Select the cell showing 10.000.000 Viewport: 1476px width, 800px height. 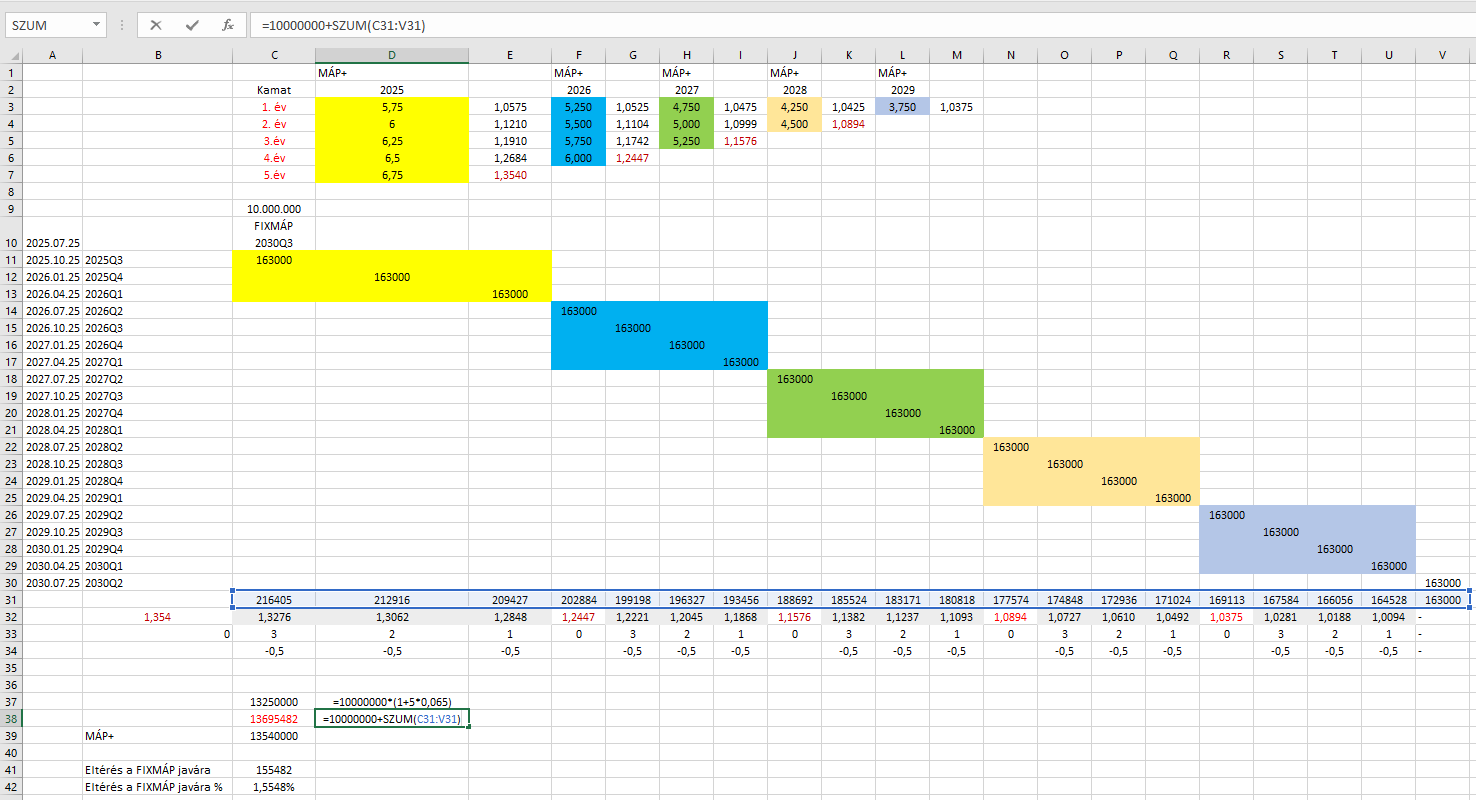[273, 209]
